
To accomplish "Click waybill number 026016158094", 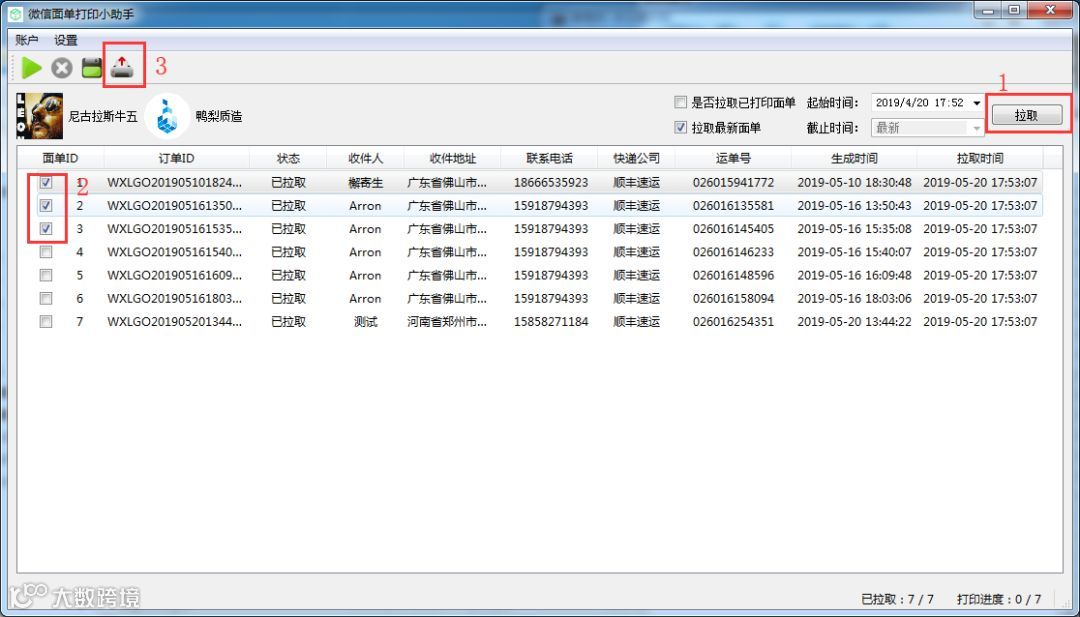I will point(734,298).
